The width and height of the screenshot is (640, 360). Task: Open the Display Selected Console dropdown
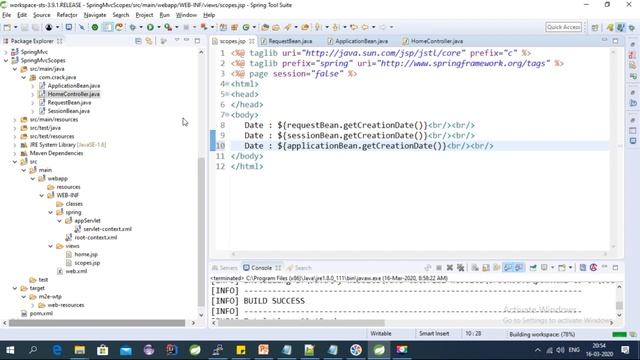(x=553, y=268)
